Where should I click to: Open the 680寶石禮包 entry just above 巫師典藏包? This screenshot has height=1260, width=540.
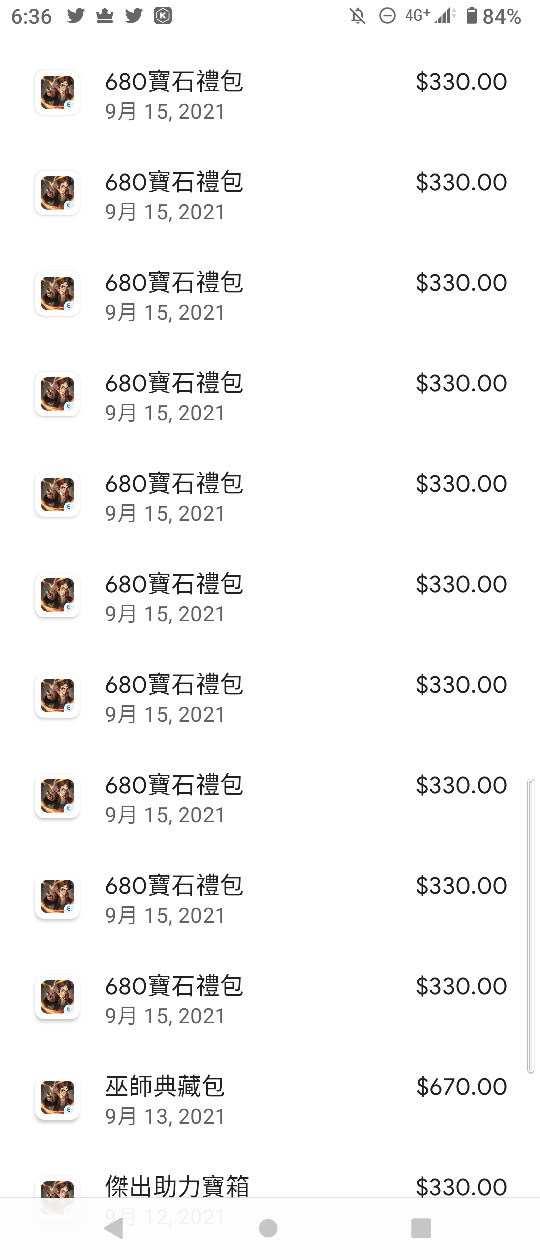[270, 1000]
